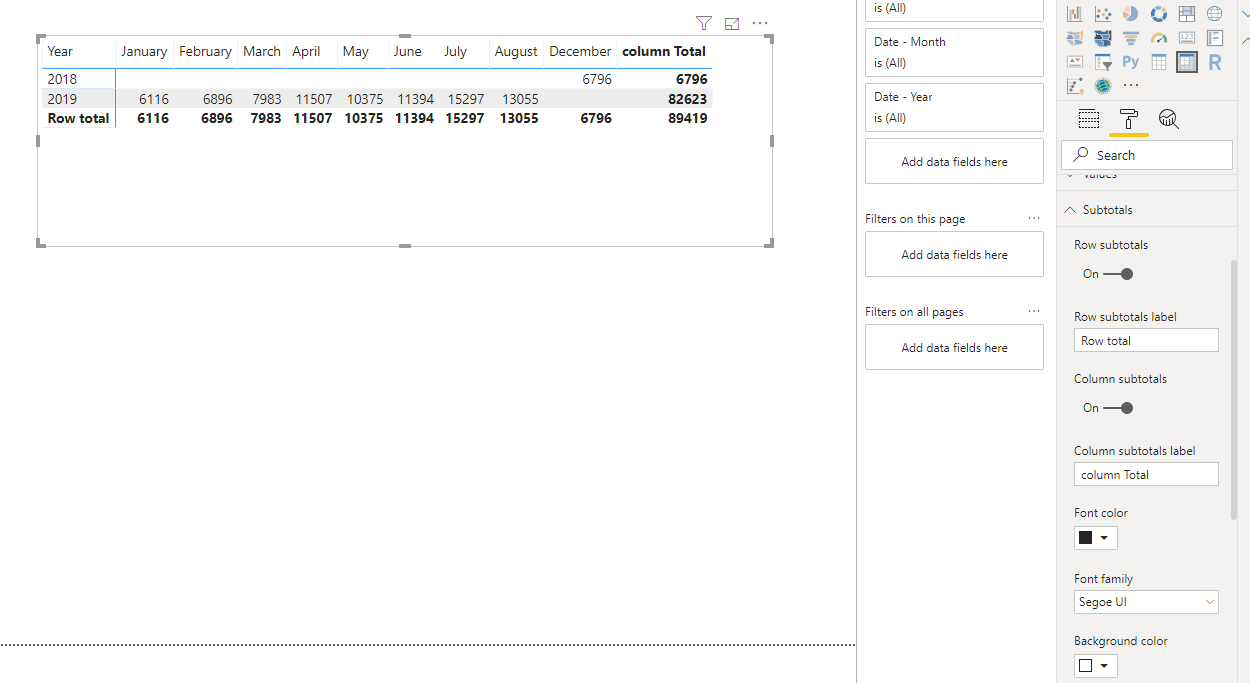The image size is (1250, 683).
Task: Select the matrix visualization
Action: click(x=1187, y=62)
